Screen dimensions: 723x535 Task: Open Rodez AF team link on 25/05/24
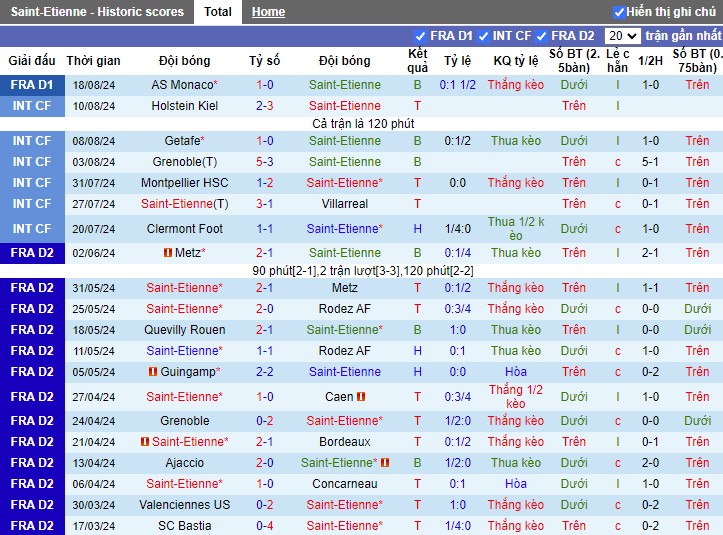(x=344, y=309)
